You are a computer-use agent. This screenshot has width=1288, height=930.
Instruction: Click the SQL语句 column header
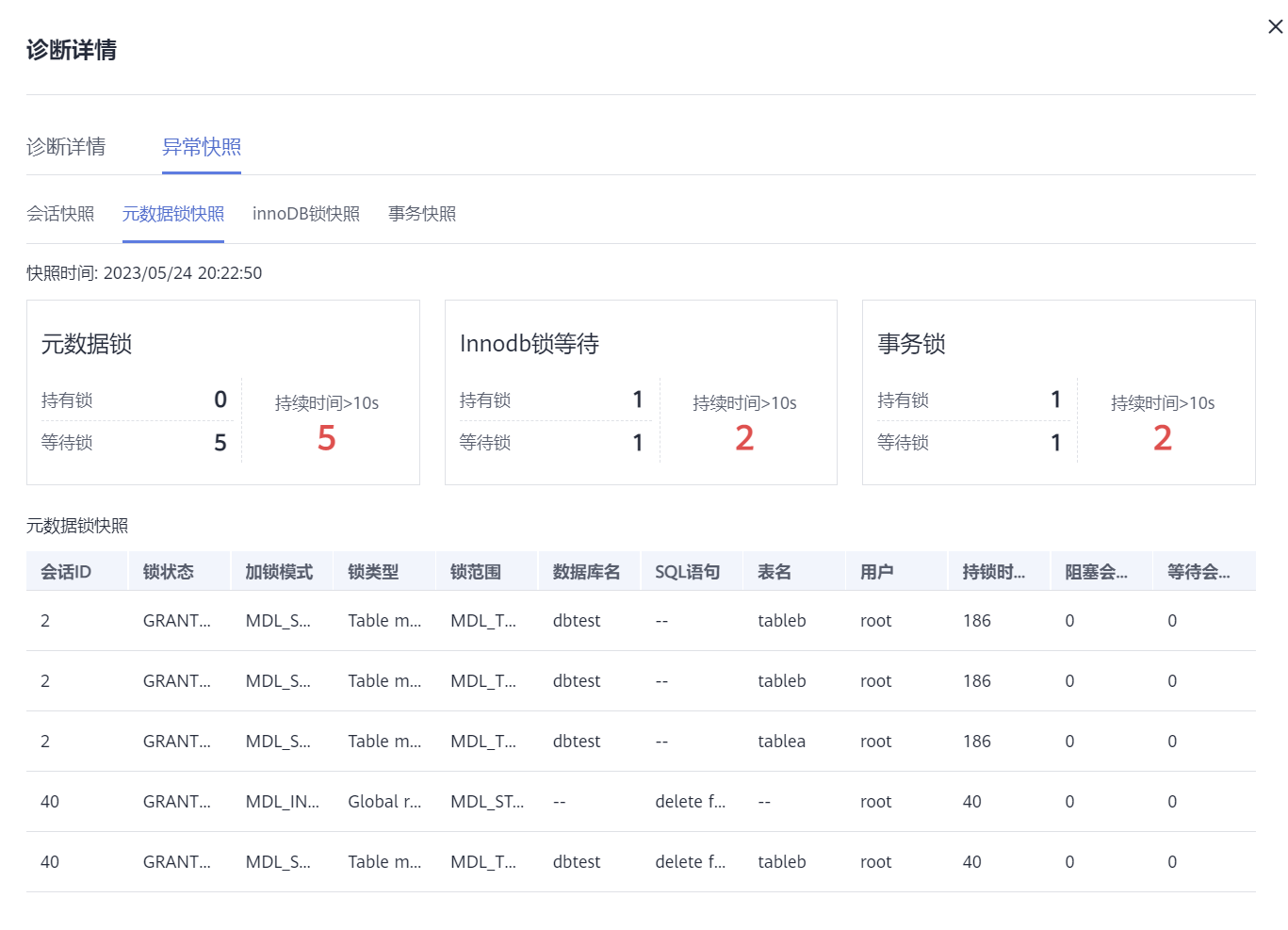pyautogui.click(x=688, y=572)
